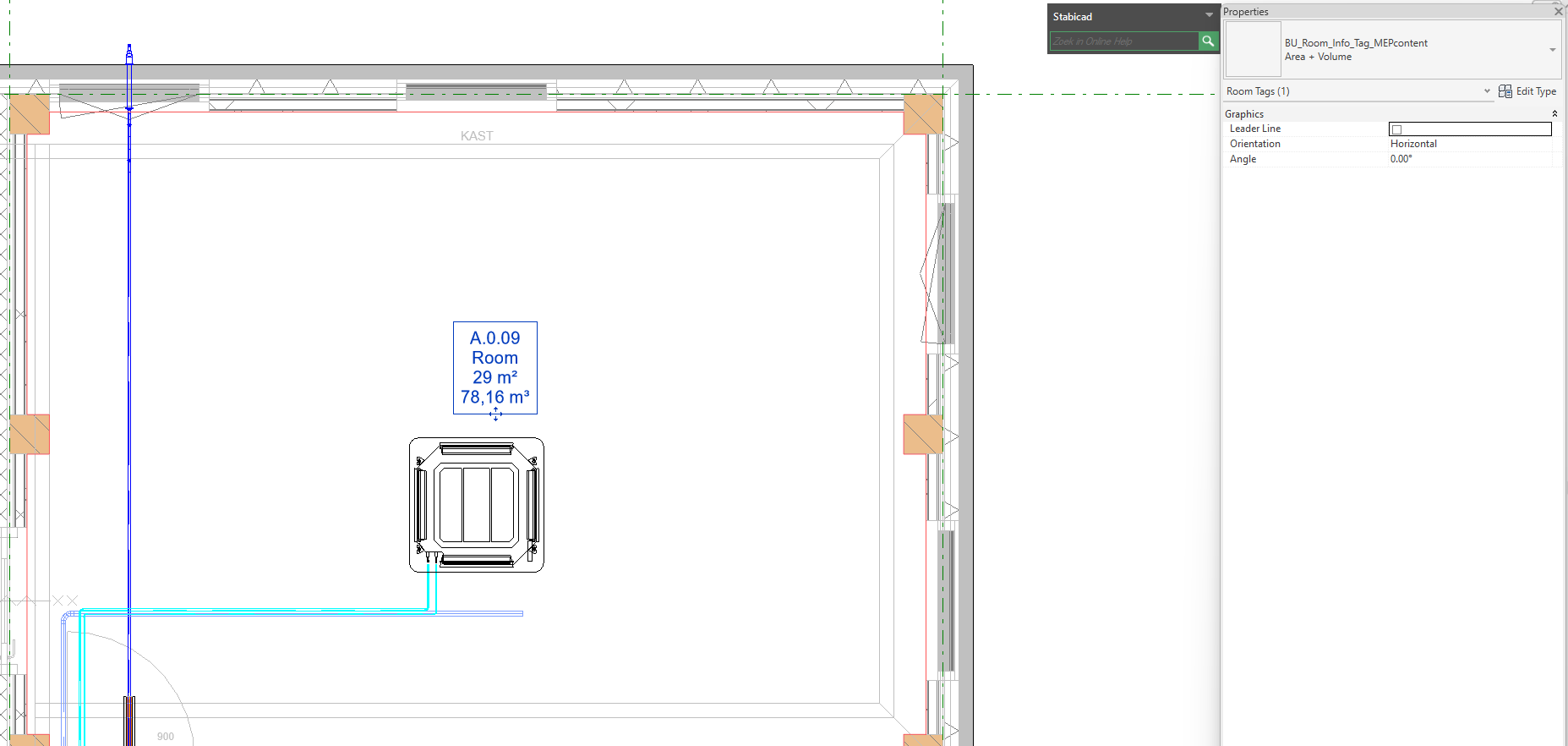Viewport: 1568px width, 746px height.
Task: Close the Properties panel
Action: click(x=1559, y=12)
